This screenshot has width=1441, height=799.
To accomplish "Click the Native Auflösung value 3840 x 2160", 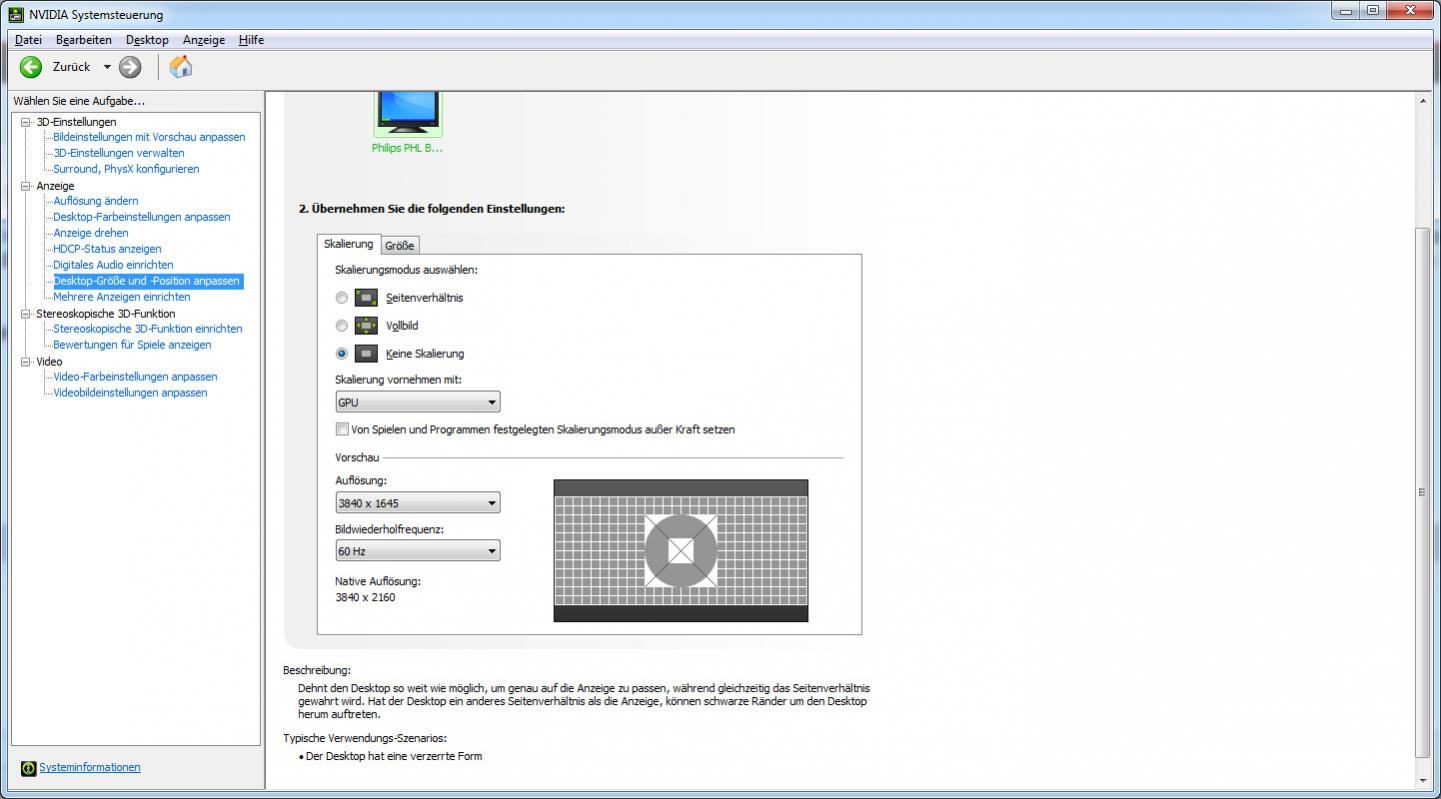I will (x=365, y=598).
